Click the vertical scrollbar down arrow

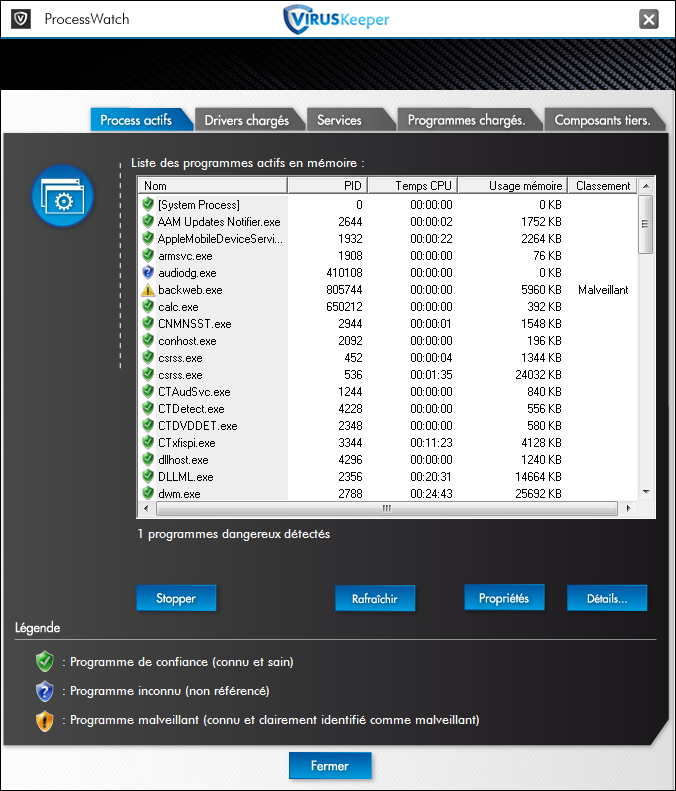[646, 492]
